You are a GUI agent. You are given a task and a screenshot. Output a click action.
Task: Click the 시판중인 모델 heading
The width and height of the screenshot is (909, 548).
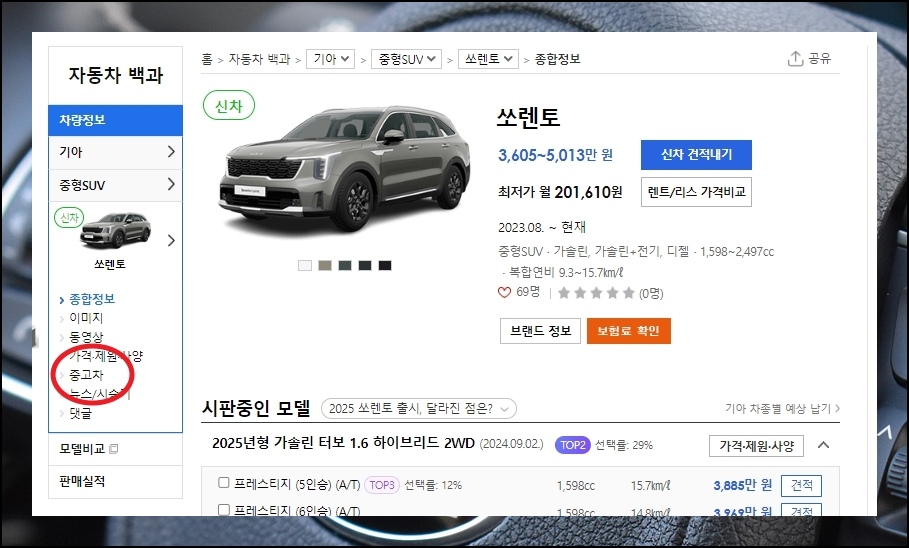click(256, 408)
